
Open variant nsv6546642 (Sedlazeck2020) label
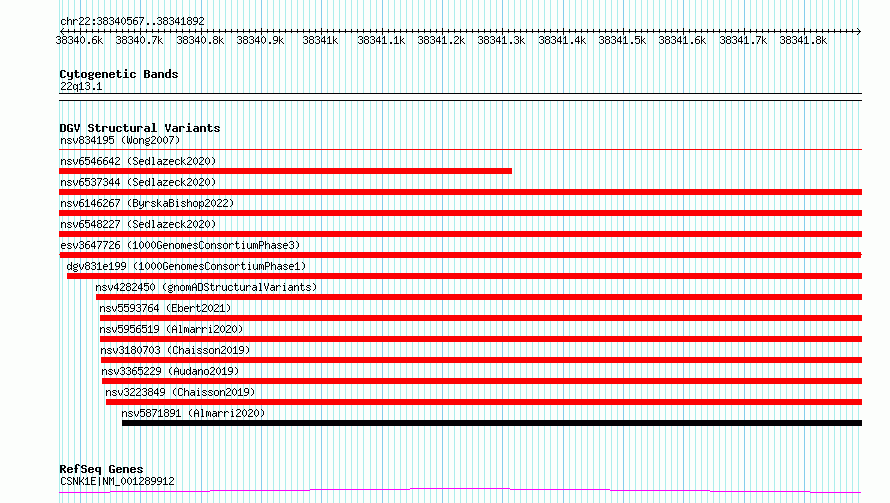click(138, 161)
